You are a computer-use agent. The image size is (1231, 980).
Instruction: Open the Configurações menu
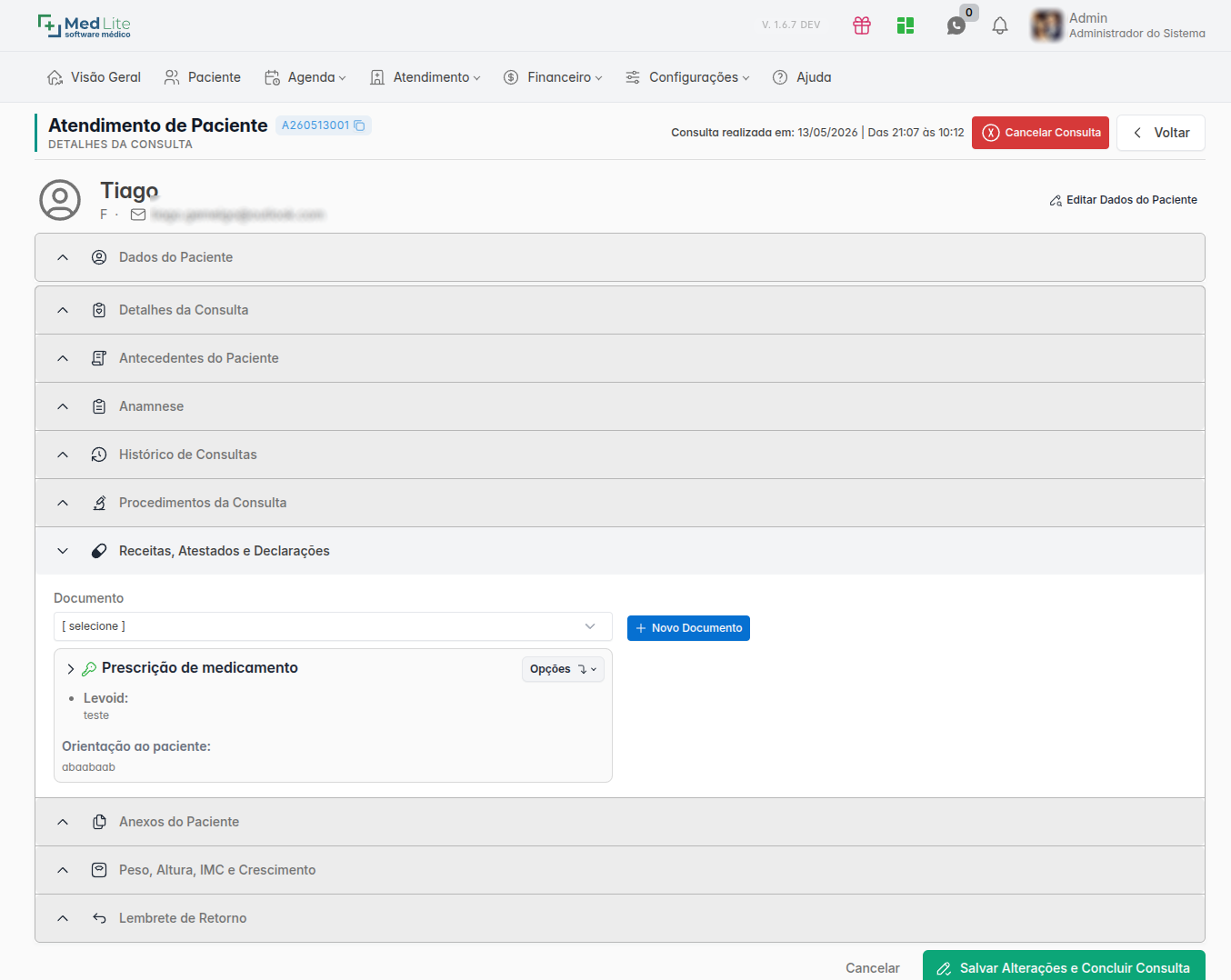point(688,77)
